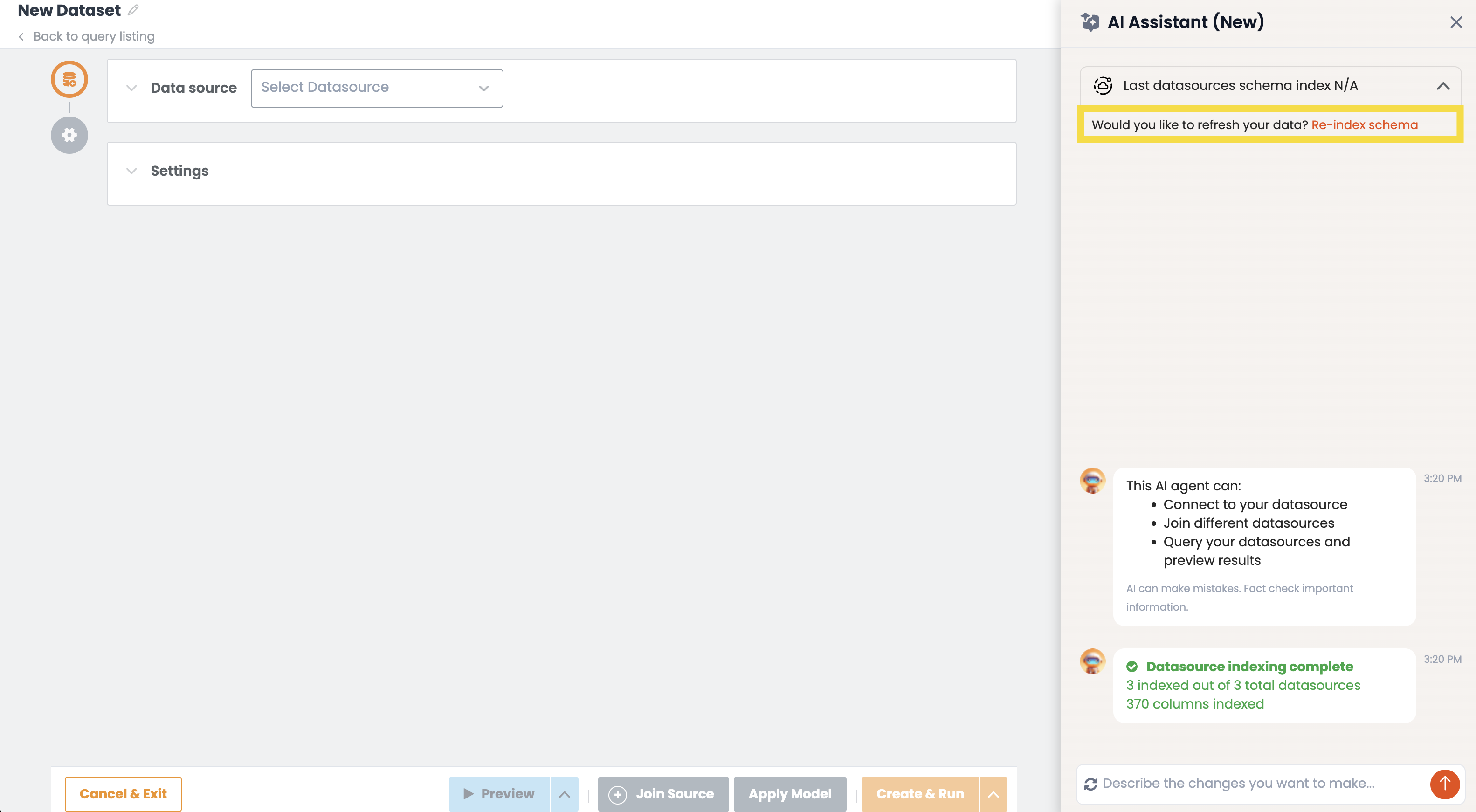This screenshot has height=812, width=1476.
Task: Collapse the schema index panel chevron
Action: point(1443,86)
